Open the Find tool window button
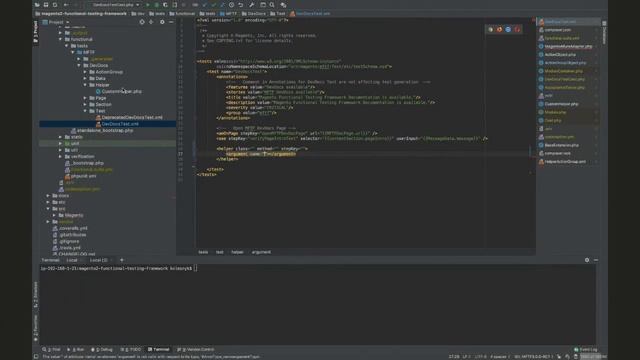640x360 pixels. pos(51,349)
